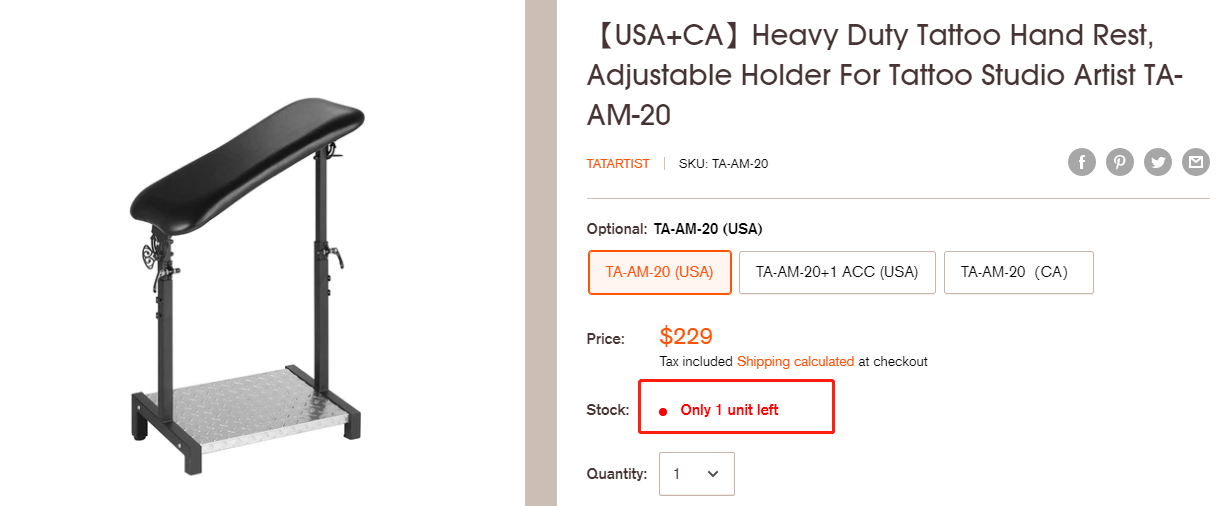Click the Stock label

coord(608,410)
